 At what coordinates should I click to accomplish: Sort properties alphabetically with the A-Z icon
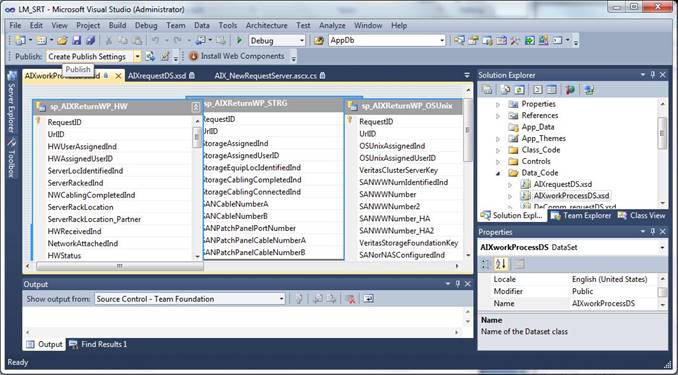click(501, 264)
